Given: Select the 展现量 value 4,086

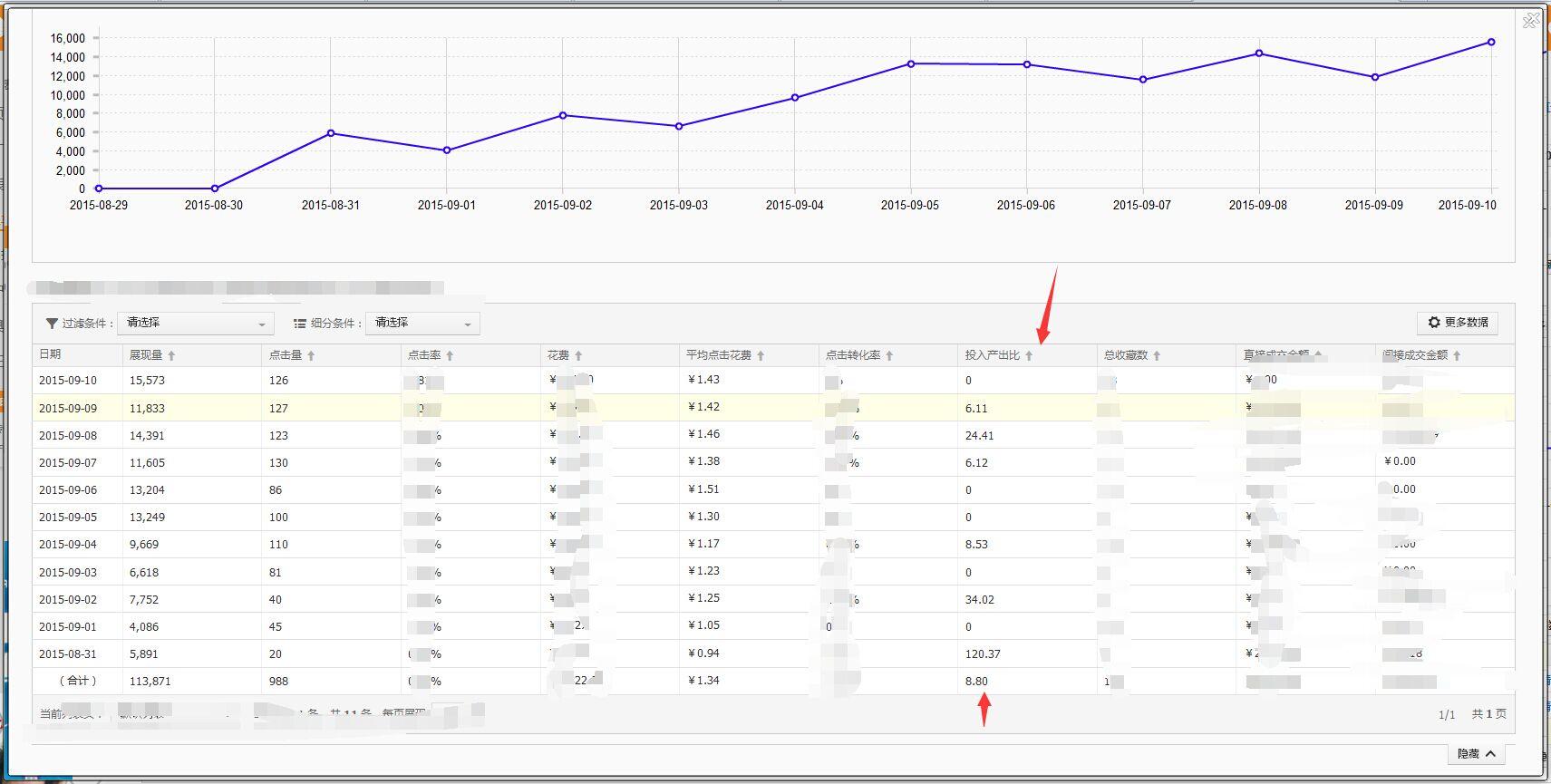Looking at the screenshot, I should [x=144, y=627].
